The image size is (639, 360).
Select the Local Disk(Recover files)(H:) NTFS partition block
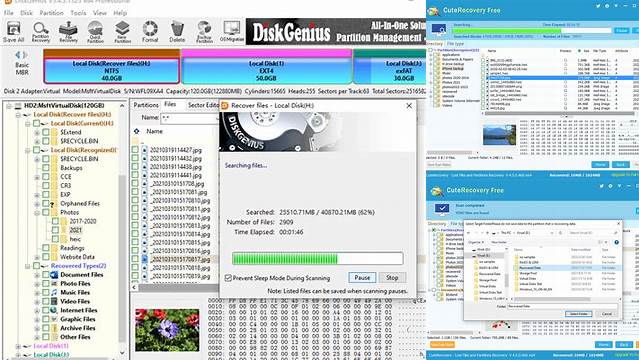(111, 67)
